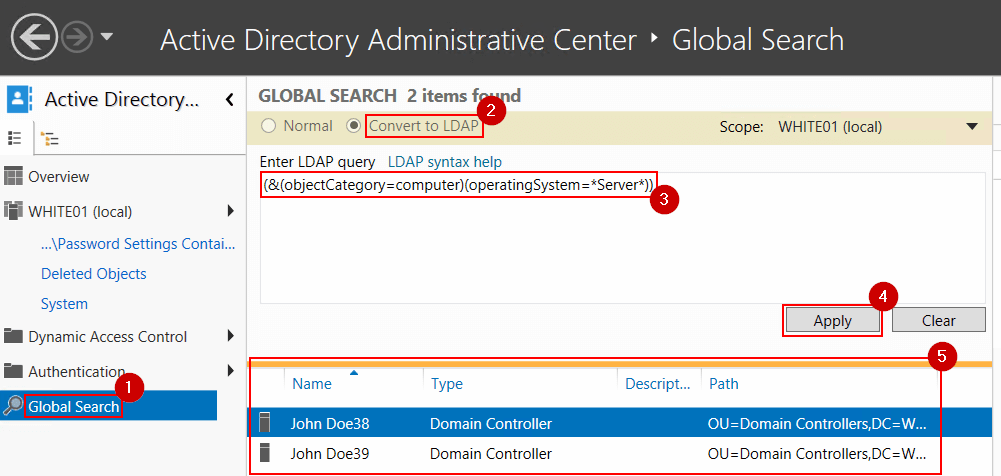The height and width of the screenshot is (476, 1001).
Task: Expand Authentication submenu arrow
Action: 230,370
